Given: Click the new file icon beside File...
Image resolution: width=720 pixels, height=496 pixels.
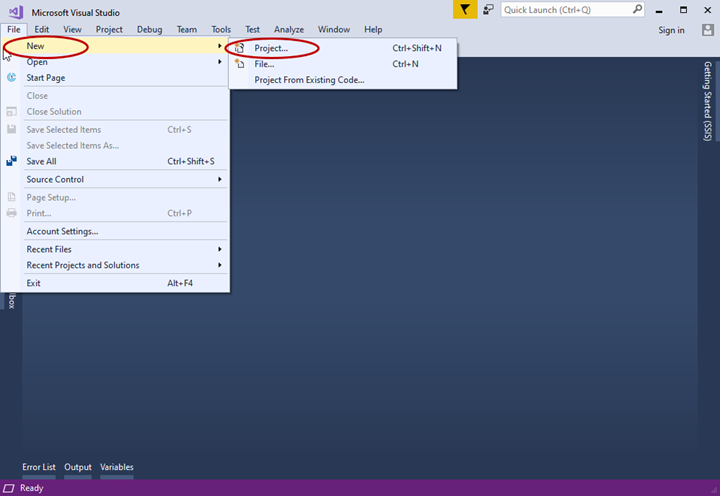Looking at the screenshot, I should coord(240,64).
